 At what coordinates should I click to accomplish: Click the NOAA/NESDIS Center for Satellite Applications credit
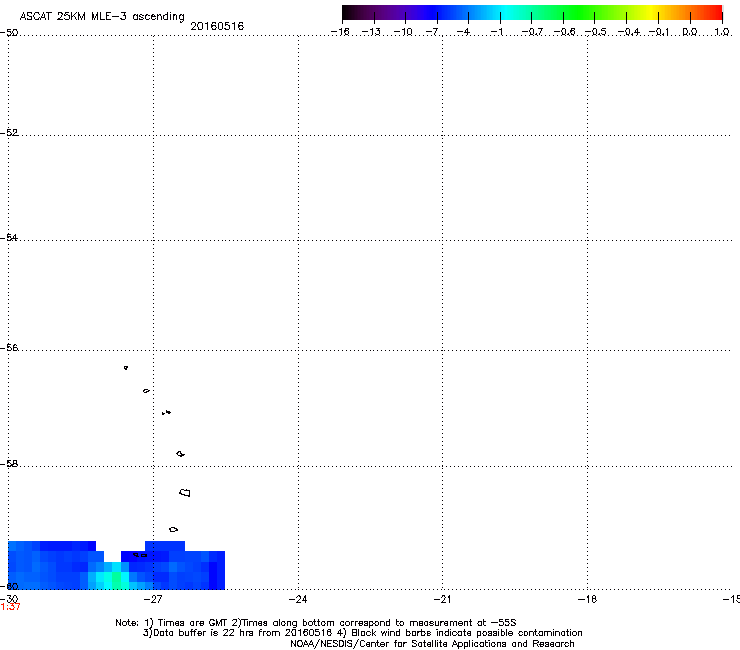tap(432, 643)
